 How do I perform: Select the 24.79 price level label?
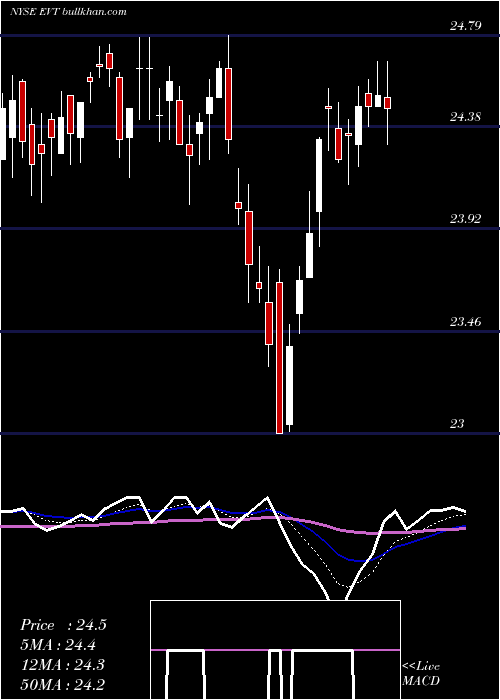point(466,26)
